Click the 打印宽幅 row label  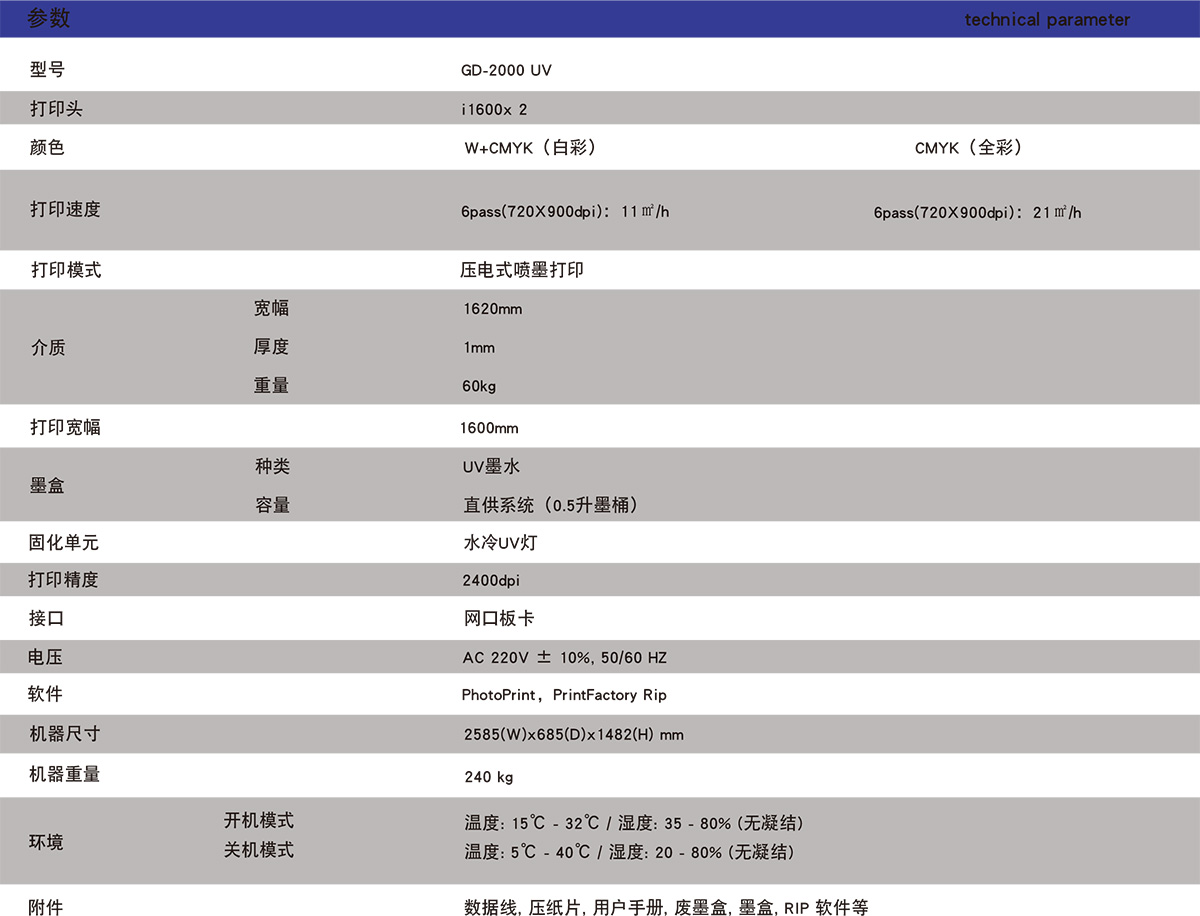(65, 427)
